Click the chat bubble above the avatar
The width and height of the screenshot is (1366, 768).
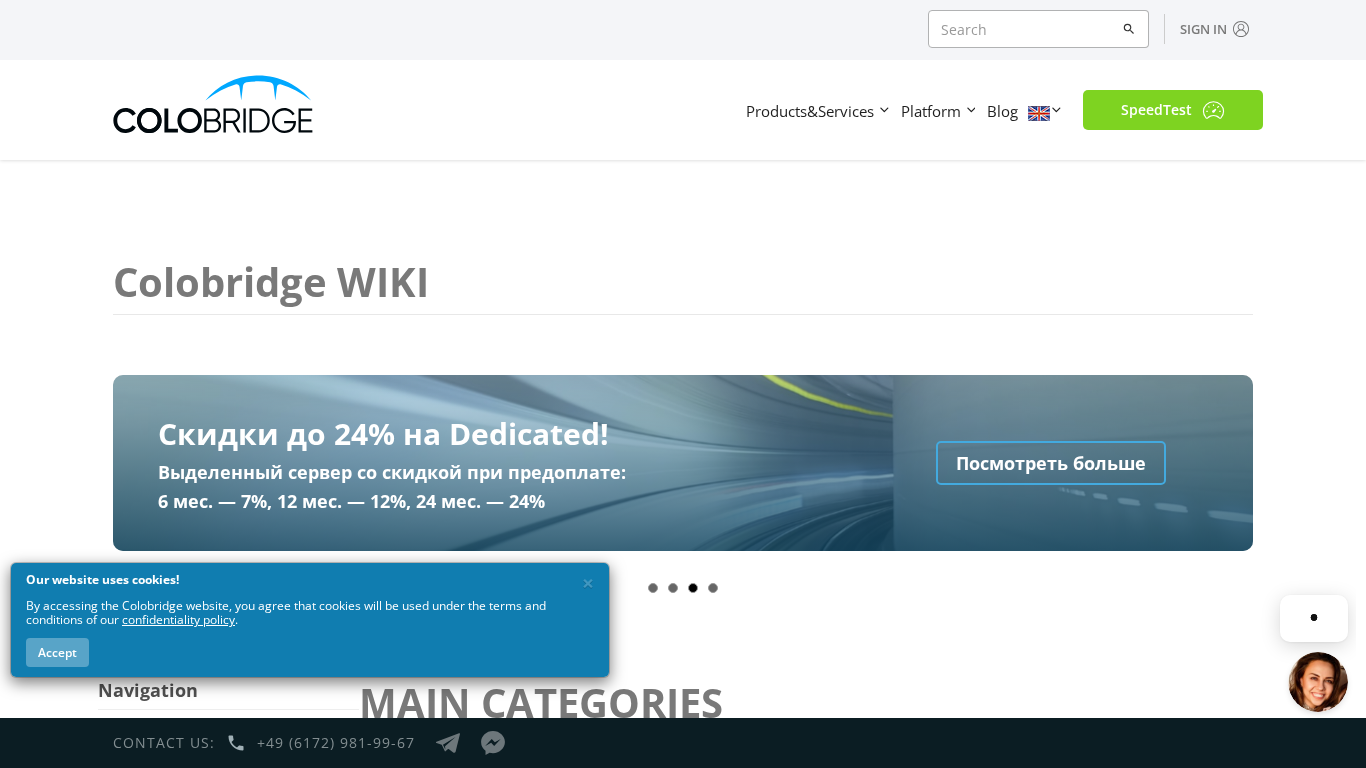pos(1314,618)
